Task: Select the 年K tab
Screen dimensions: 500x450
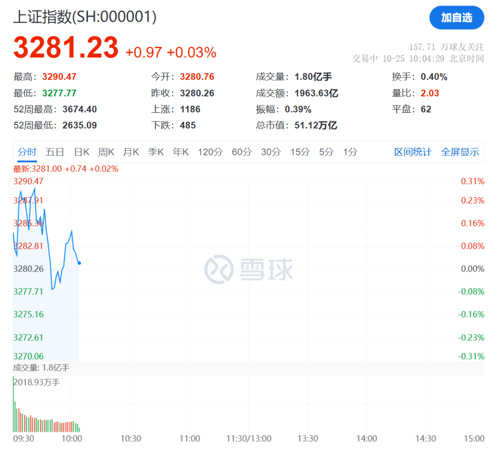Action: coord(181,152)
